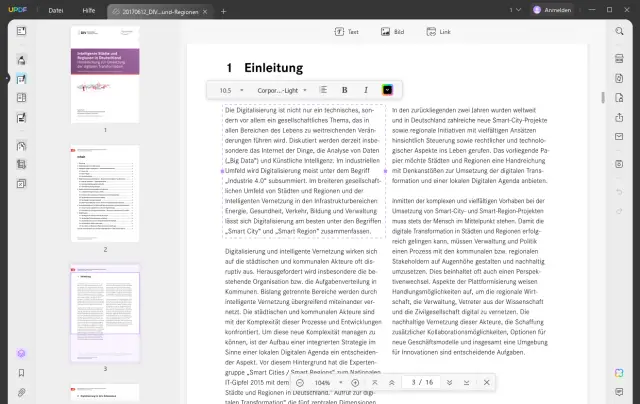Add a Bild image element
The width and height of the screenshot is (640, 404).
click(392, 32)
